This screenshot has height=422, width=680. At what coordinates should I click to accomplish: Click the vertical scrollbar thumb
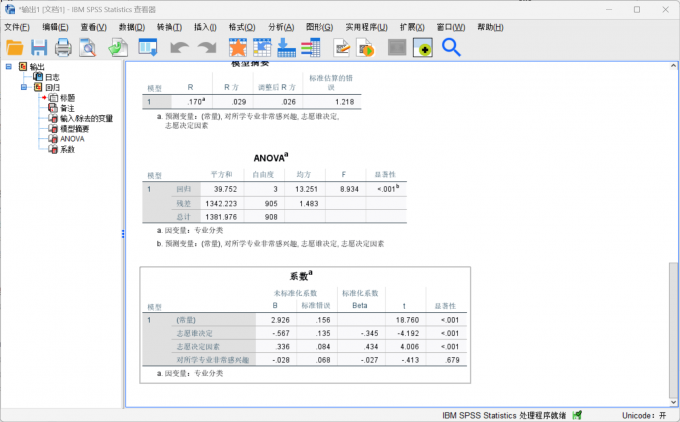673,329
